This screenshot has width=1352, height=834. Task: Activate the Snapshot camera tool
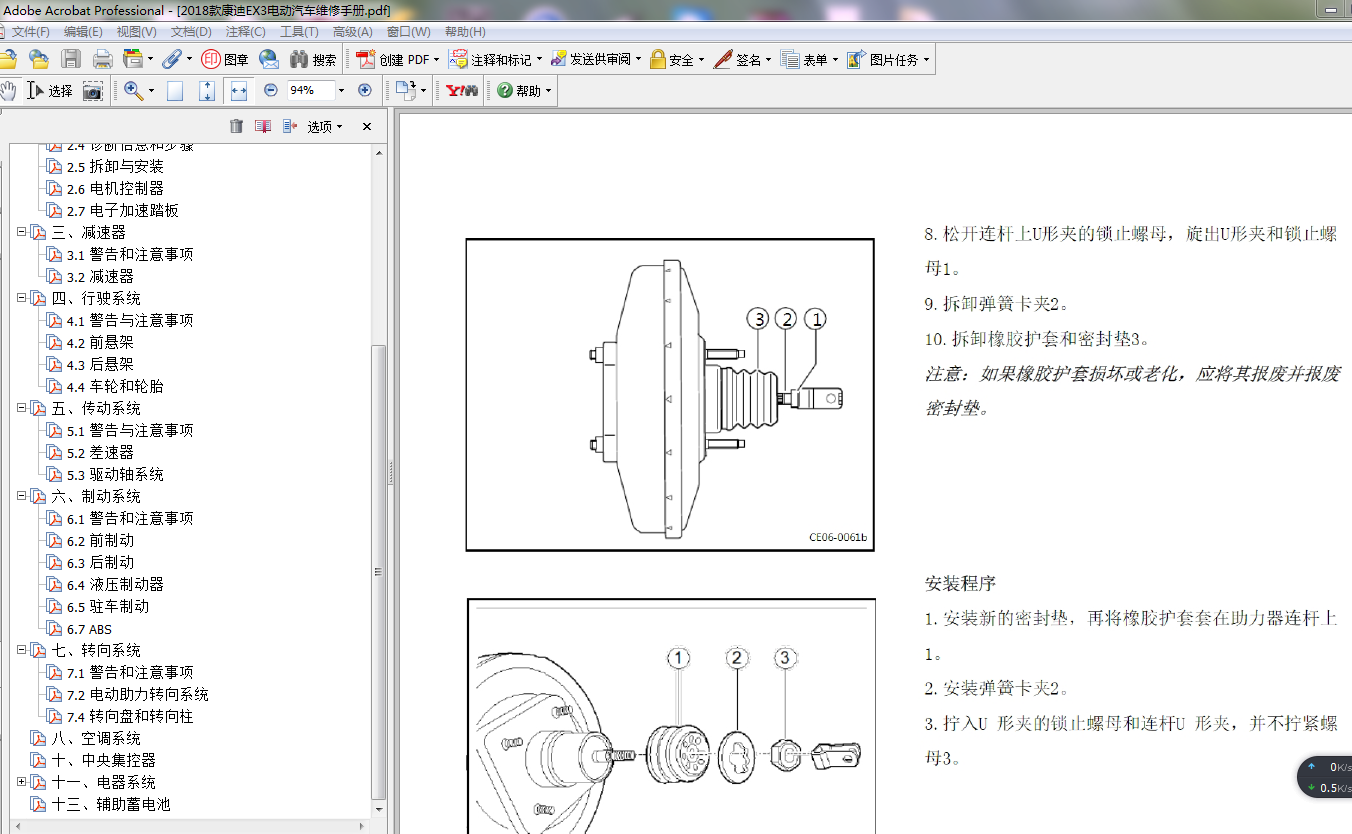pos(92,91)
